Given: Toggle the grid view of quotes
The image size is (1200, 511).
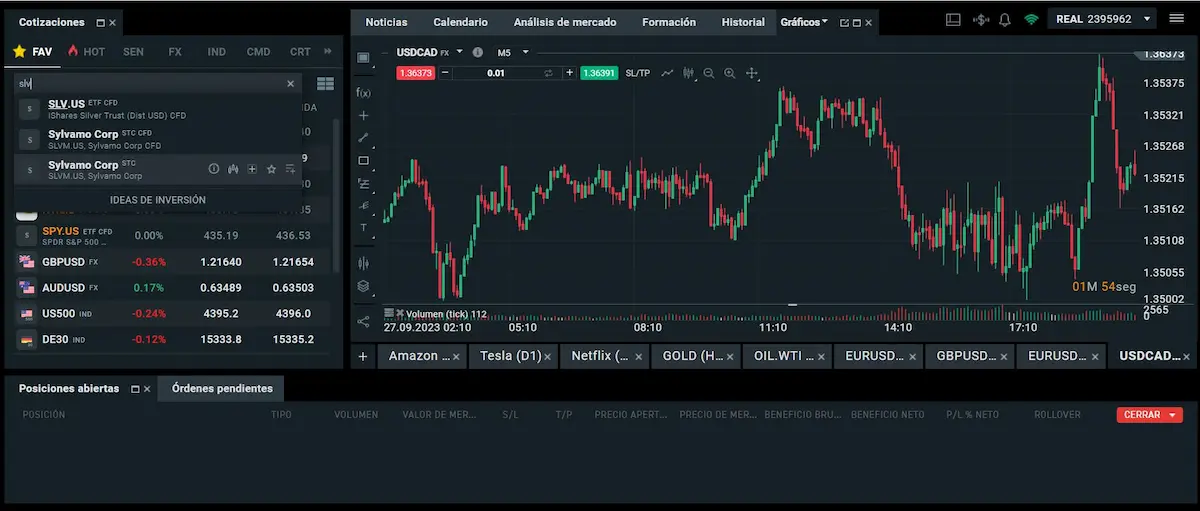Looking at the screenshot, I should click(x=325, y=84).
